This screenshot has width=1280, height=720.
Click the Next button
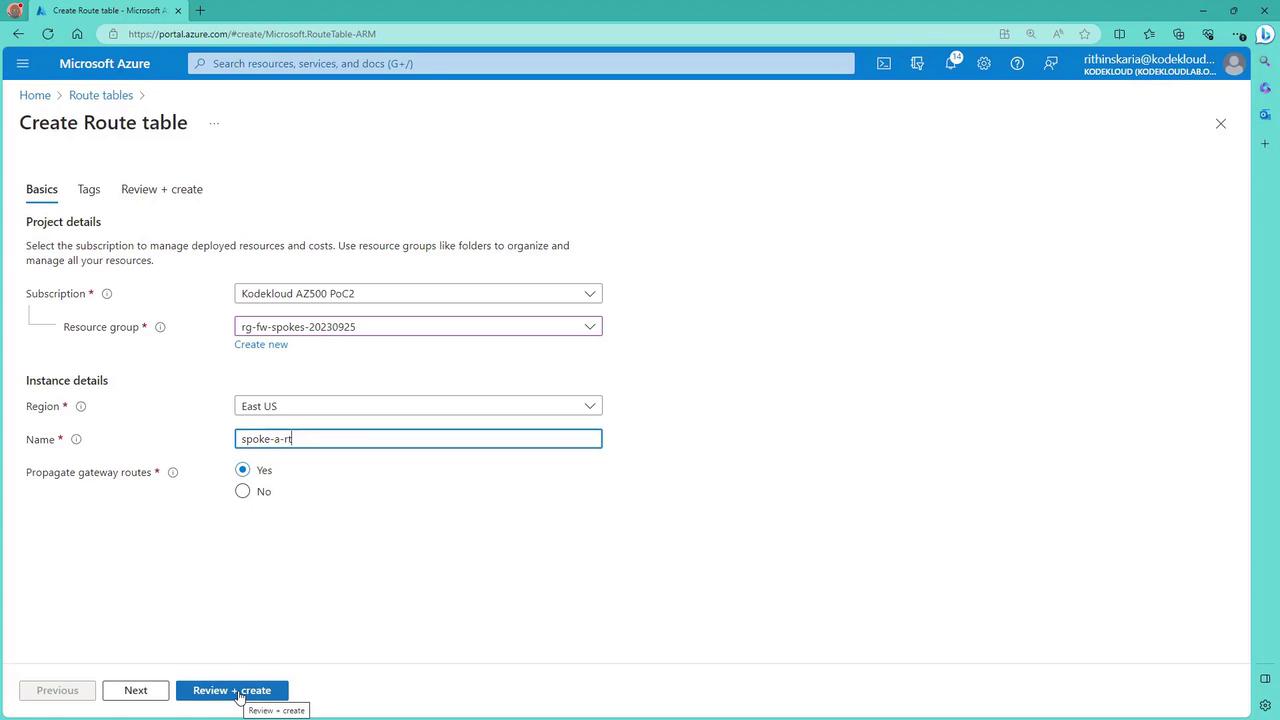click(x=135, y=691)
